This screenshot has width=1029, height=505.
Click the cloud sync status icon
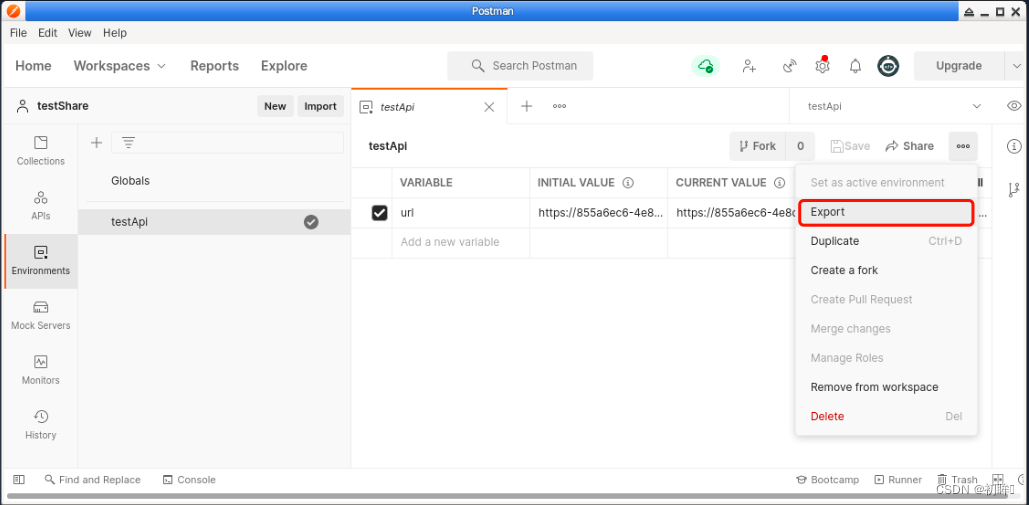705,66
